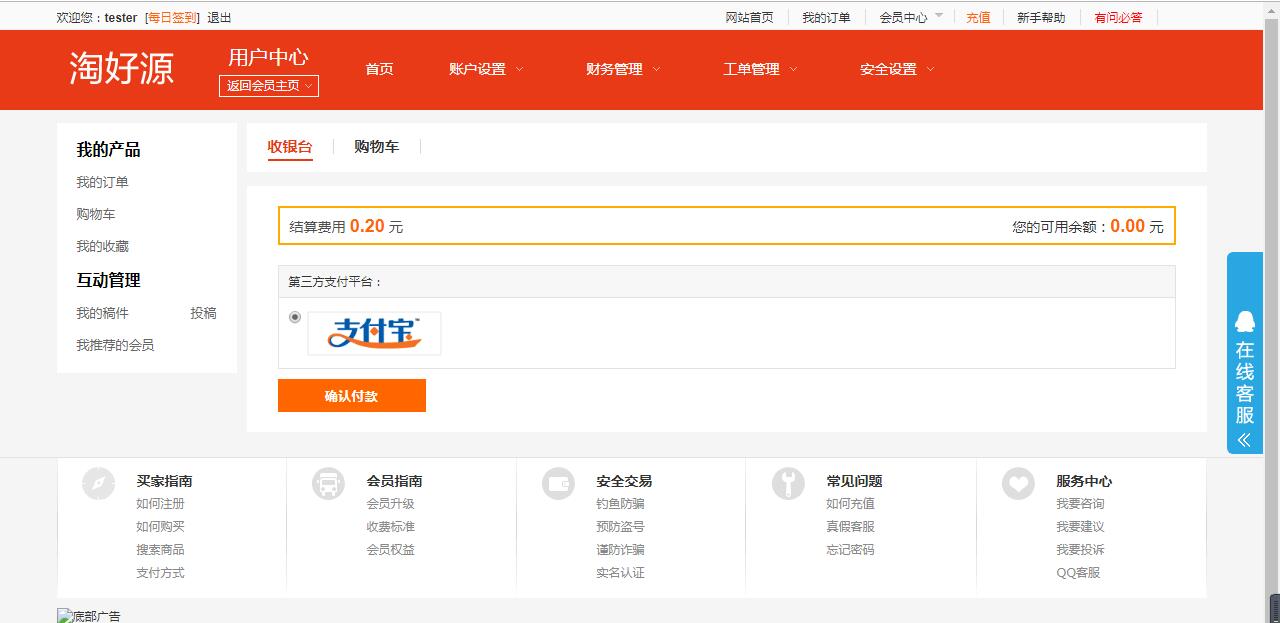Click the 每日签到 link
Screen dimensions: 1280x623
pyautogui.click(x=172, y=18)
